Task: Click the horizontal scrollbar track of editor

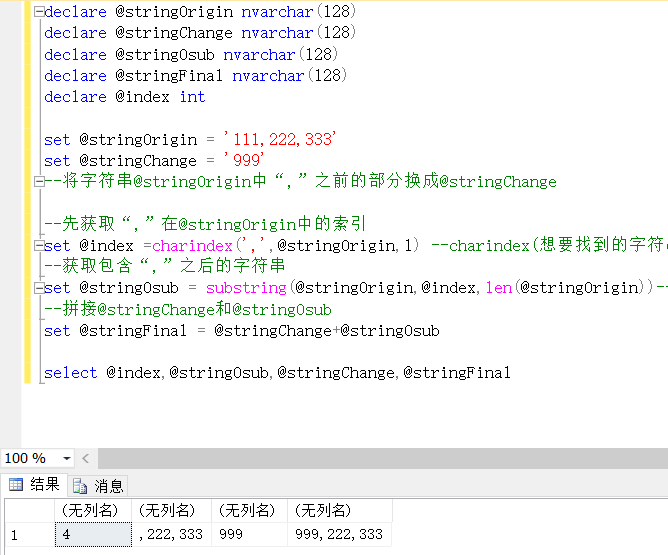Action: click(383, 458)
